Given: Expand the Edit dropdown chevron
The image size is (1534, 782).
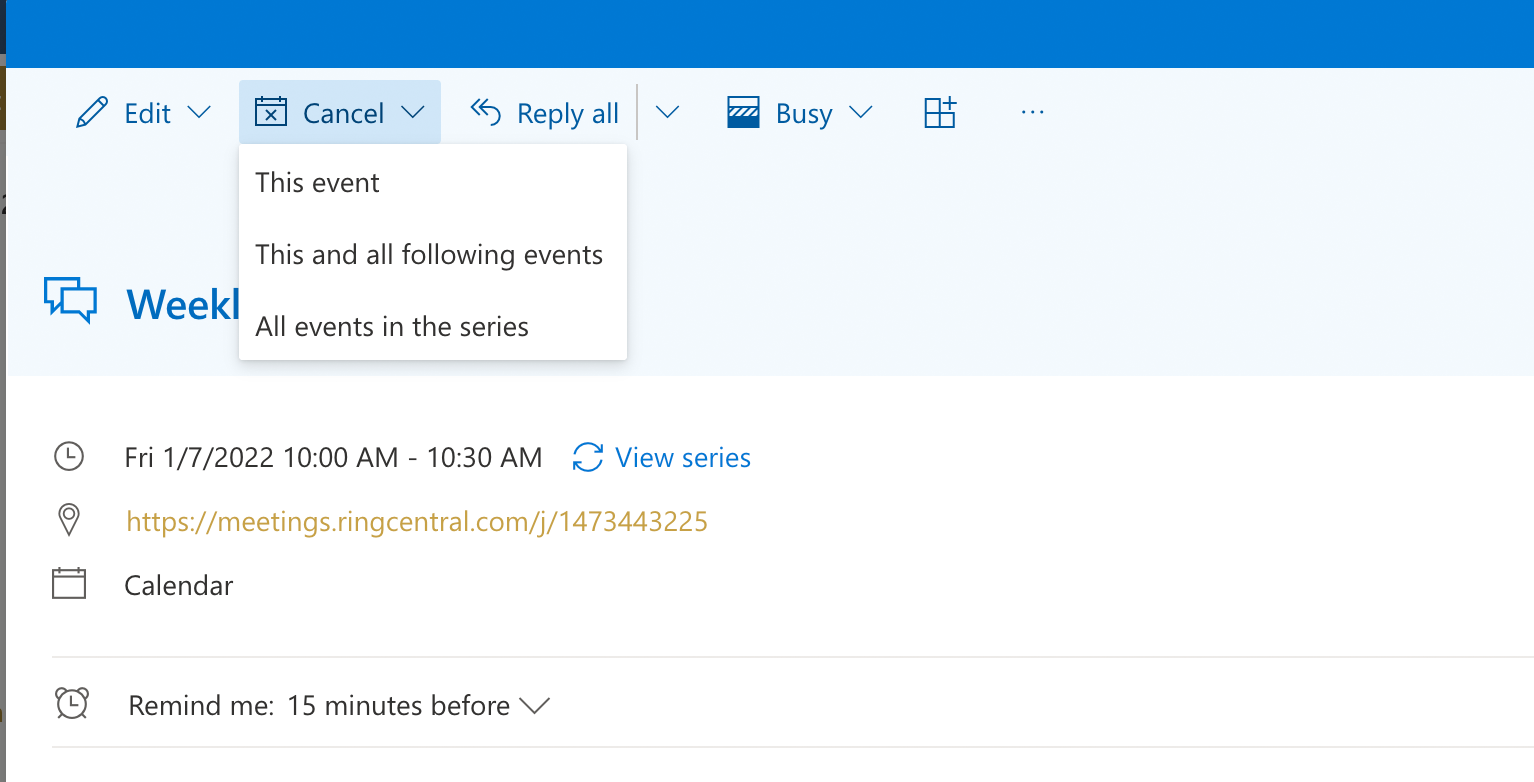Looking at the screenshot, I should point(200,112).
